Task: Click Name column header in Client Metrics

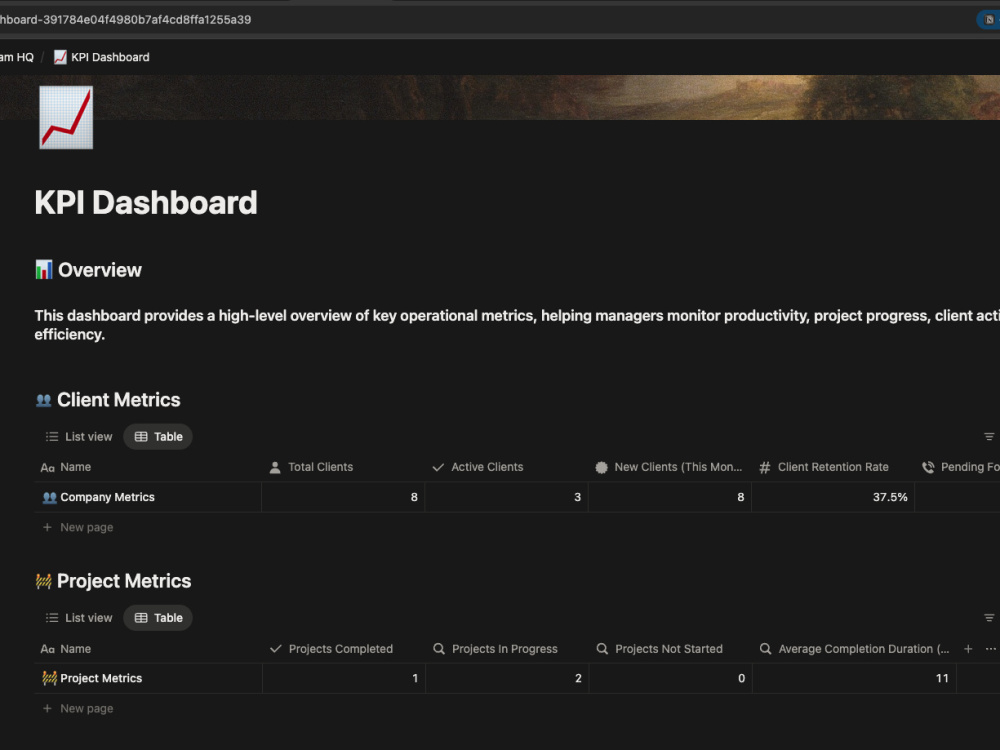Action: coord(148,467)
